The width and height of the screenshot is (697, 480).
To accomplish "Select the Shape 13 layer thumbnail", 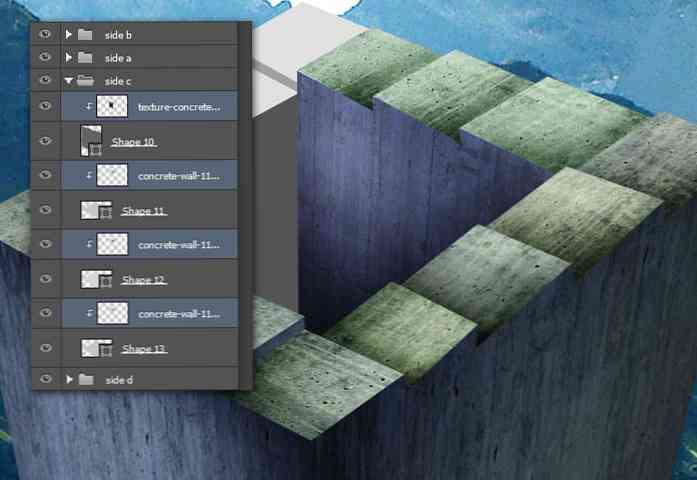I will click(96, 348).
